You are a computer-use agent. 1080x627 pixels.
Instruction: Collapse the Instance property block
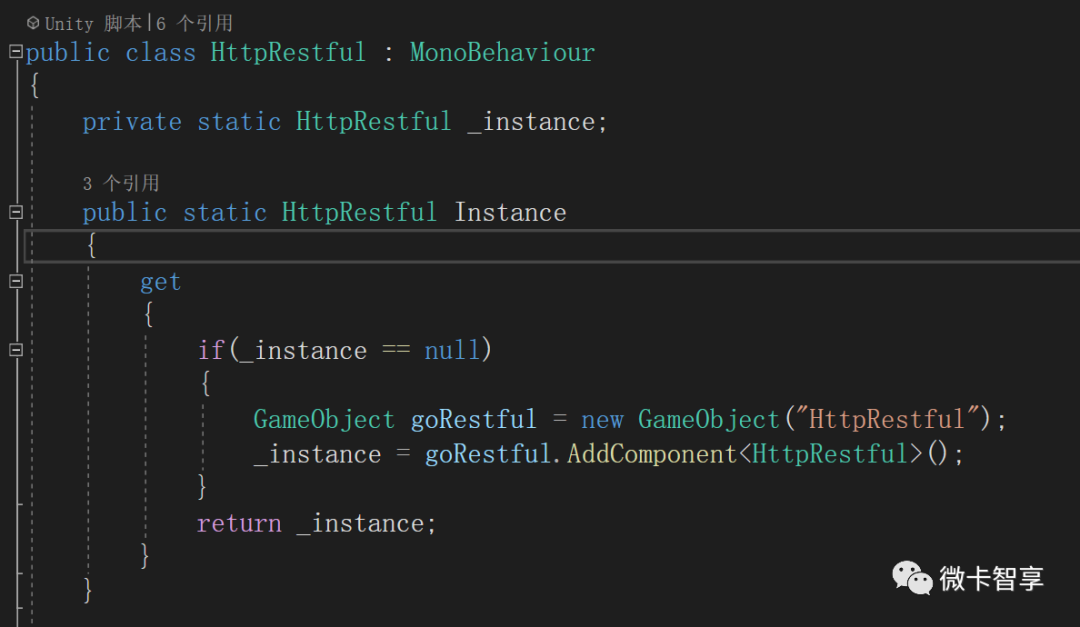[x=15, y=212]
